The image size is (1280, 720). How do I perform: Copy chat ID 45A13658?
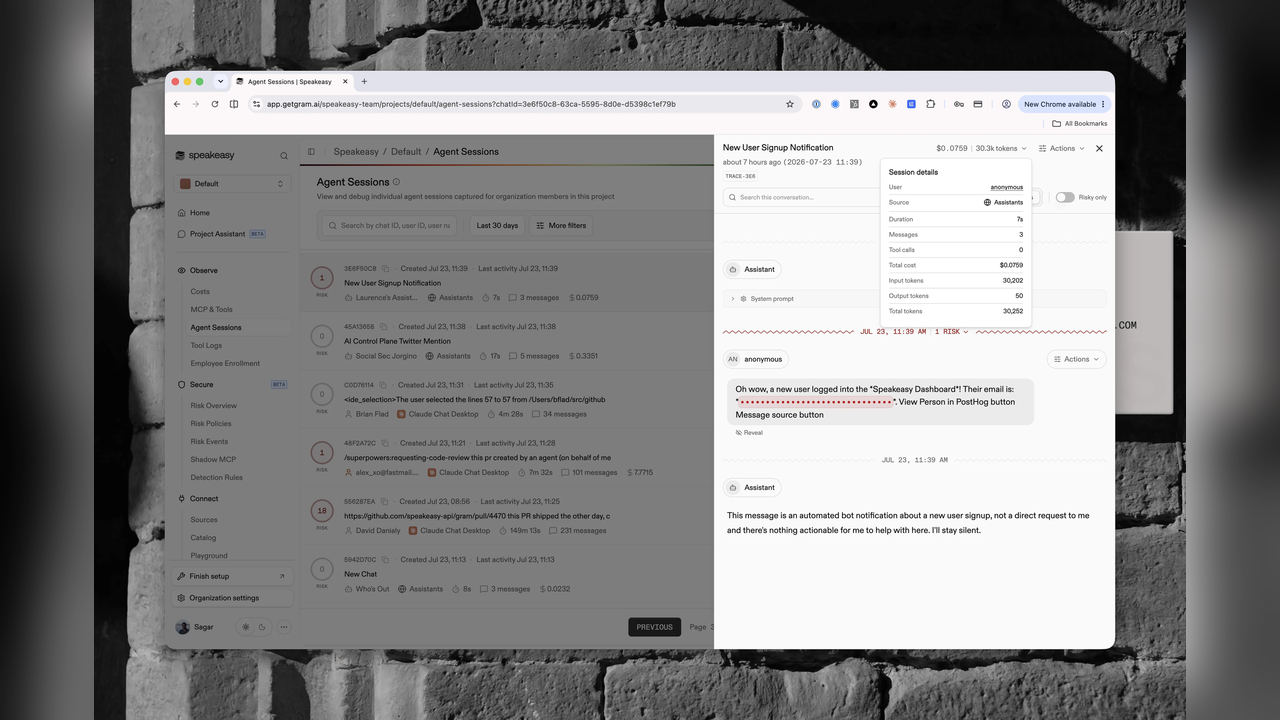[384, 327]
